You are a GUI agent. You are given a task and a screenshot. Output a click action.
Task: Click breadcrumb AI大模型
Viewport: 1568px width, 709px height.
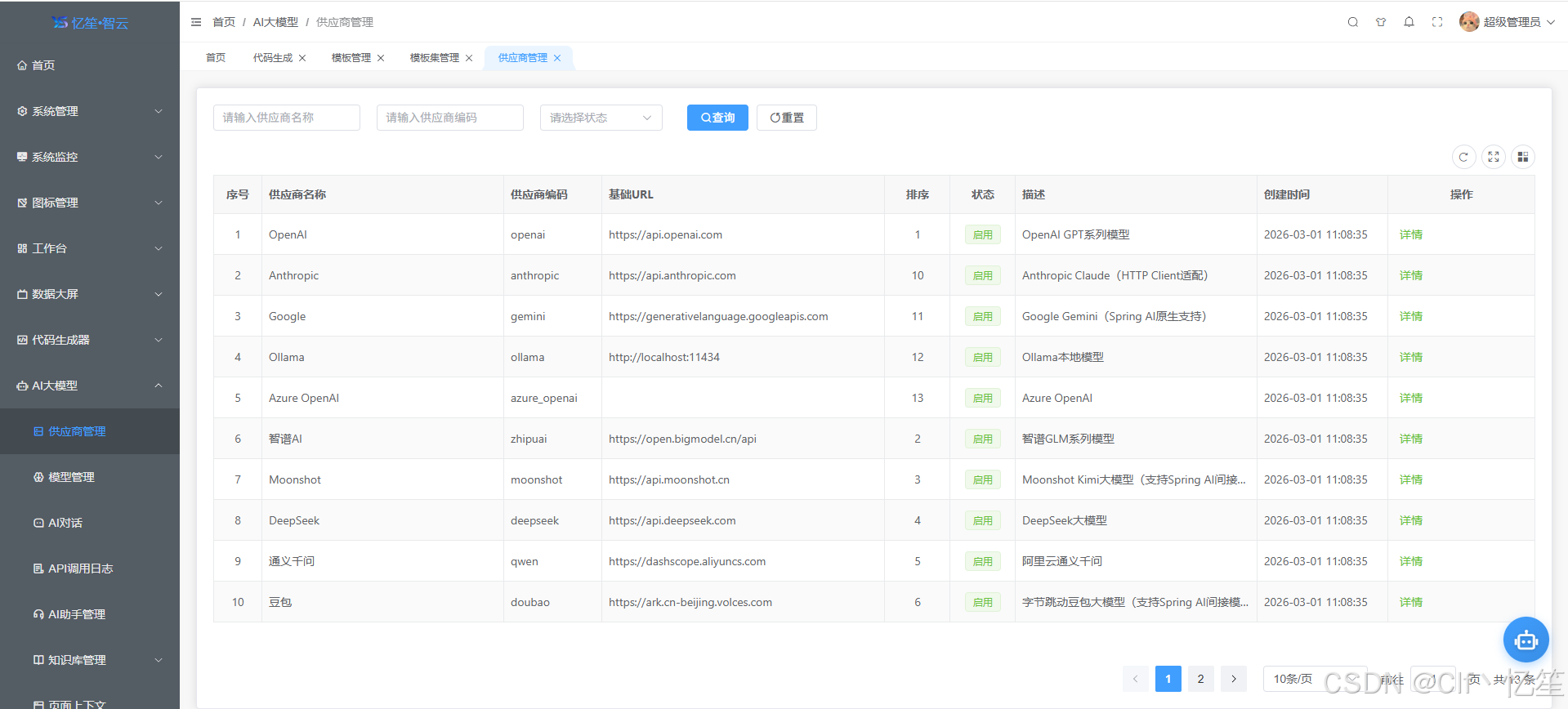click(x=275, y=22)
